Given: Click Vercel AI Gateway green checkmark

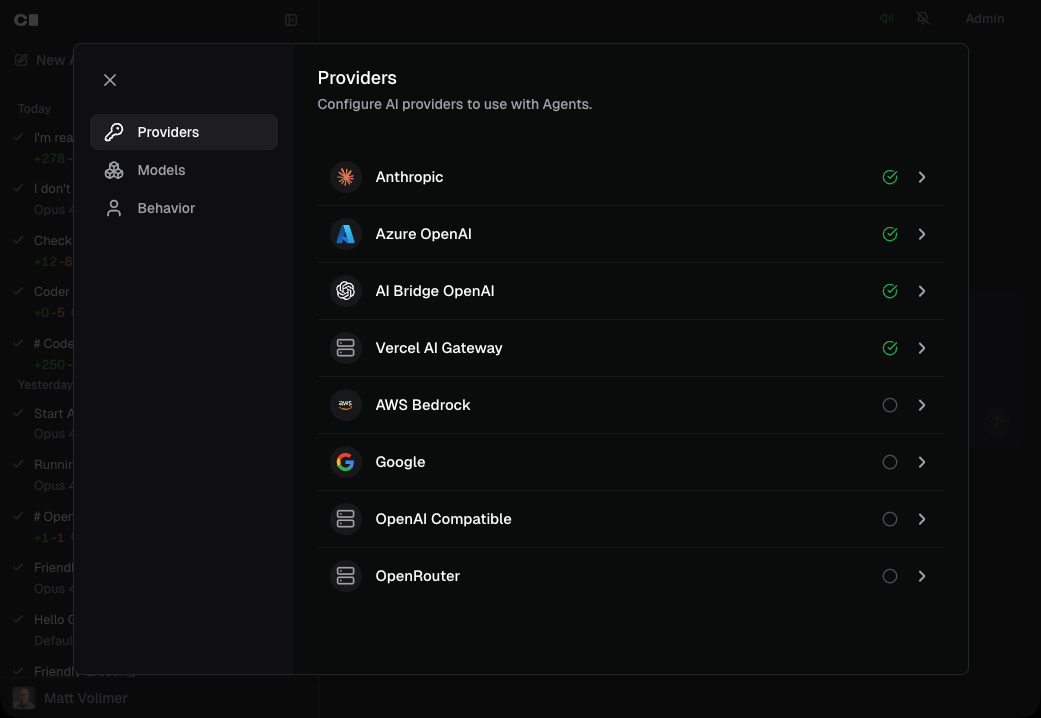Looking at the screenshot, I should pos(890,348).
